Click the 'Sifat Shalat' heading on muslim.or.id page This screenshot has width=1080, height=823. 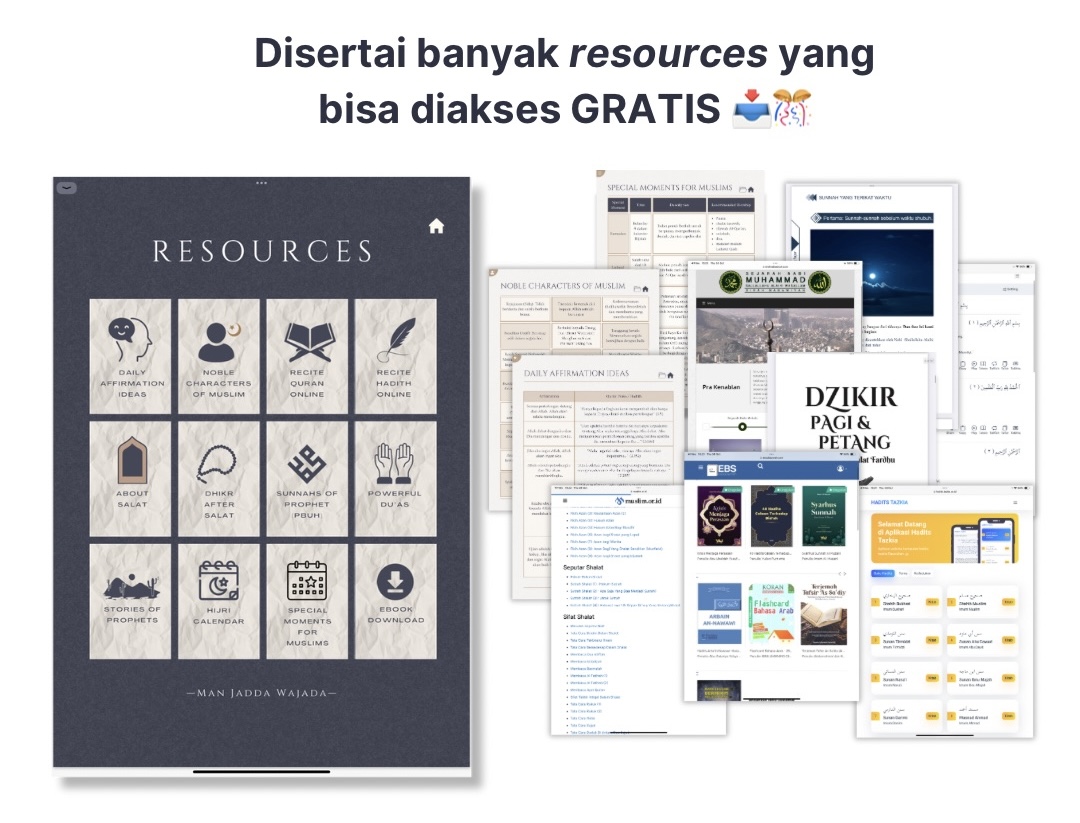click(579, 617)
